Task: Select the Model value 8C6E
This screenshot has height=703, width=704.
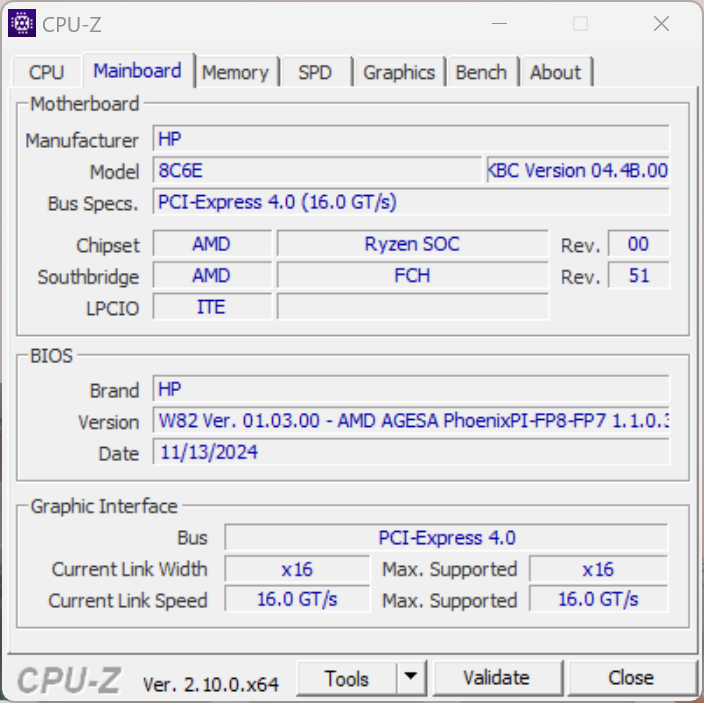Action: pyautogui.click(x=317, y=170)
